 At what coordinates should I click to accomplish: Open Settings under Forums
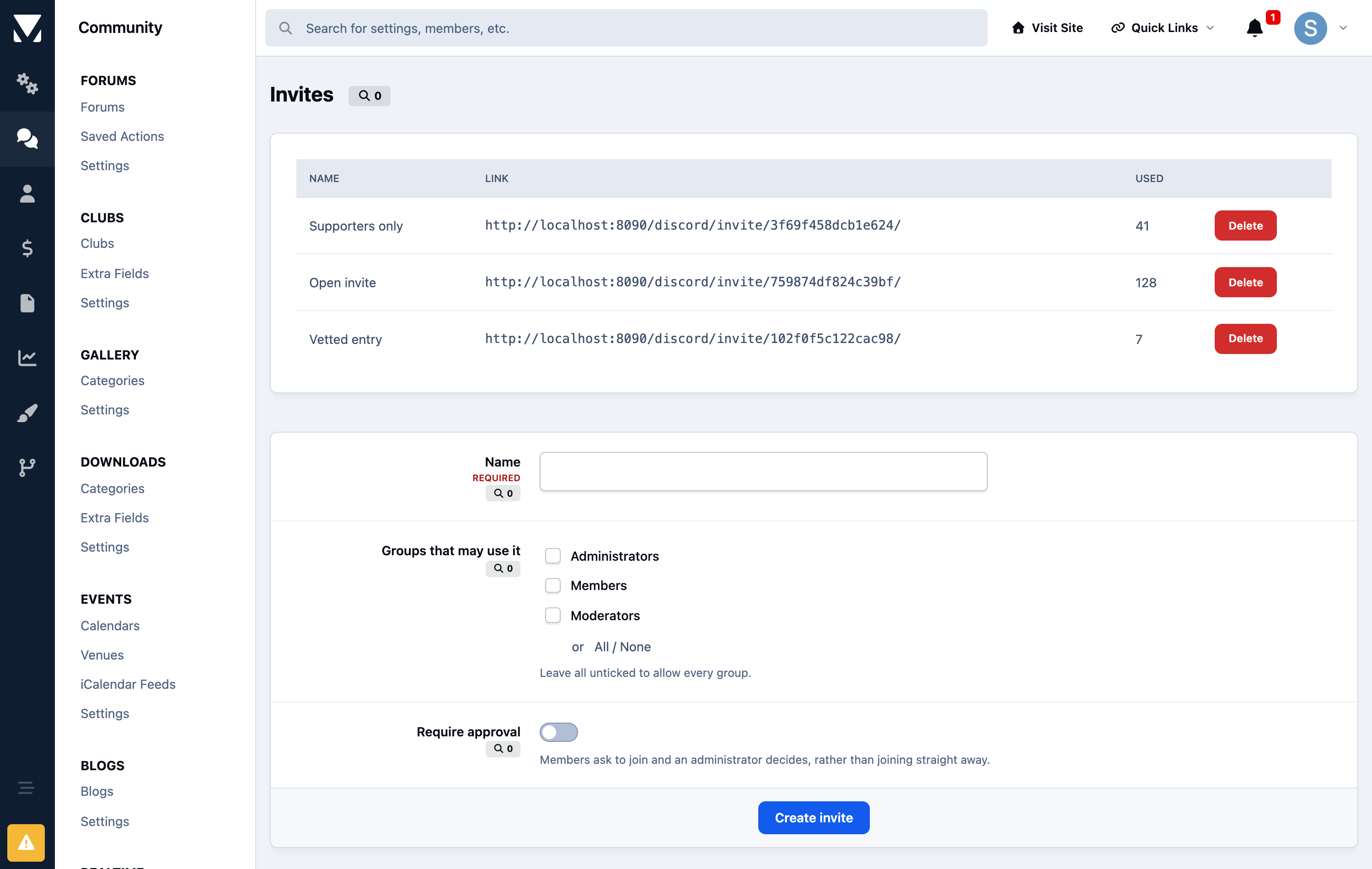(x=105, y=165)
